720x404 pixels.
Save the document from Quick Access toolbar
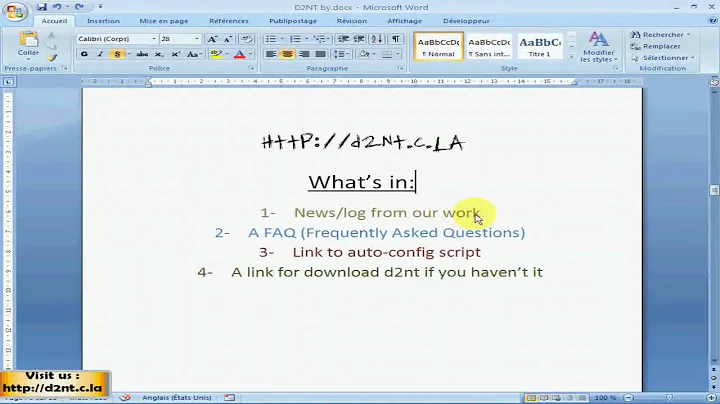42,7
